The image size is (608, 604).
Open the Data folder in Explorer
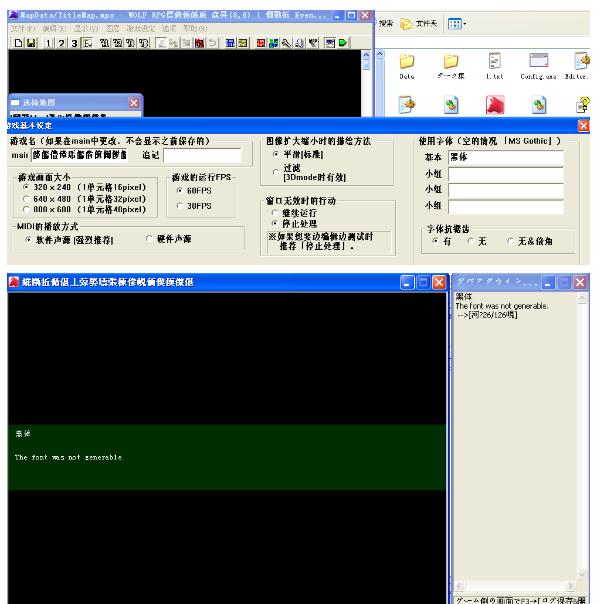coord(407,66)
